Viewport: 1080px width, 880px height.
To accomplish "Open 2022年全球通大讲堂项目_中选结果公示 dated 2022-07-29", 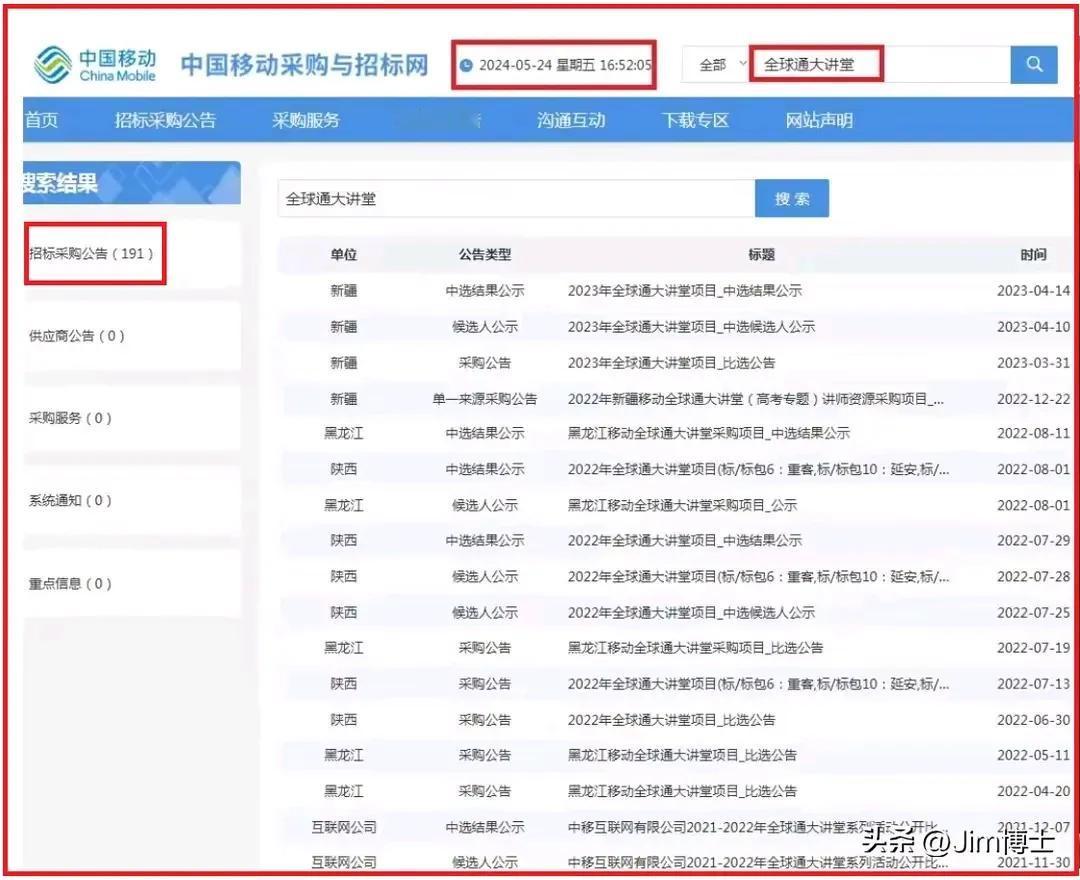I will click(685, 541).
